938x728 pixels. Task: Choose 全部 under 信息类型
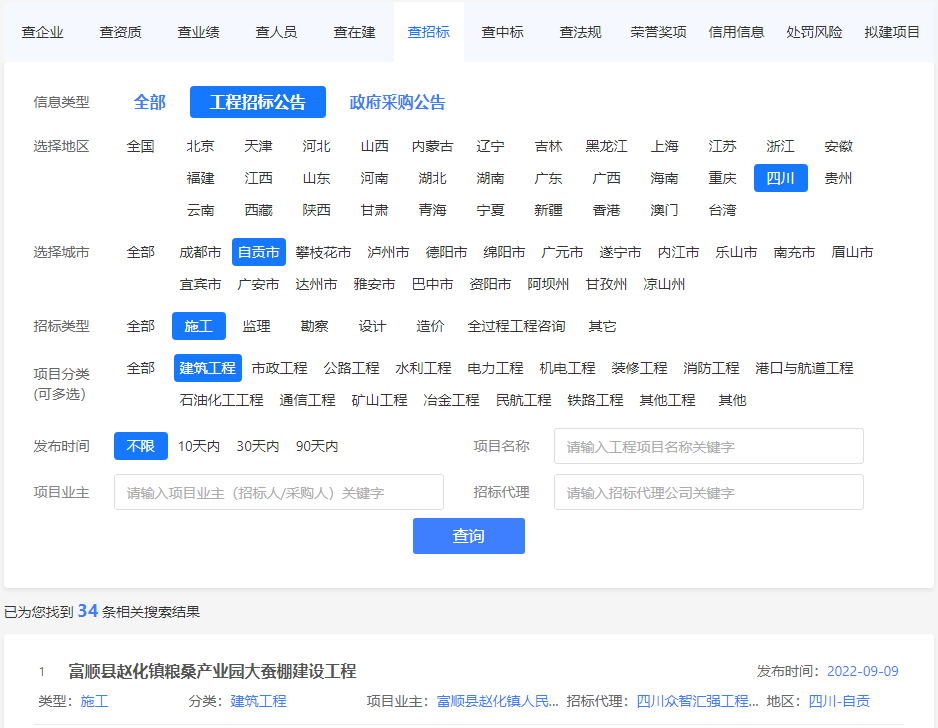click(150, 102)
